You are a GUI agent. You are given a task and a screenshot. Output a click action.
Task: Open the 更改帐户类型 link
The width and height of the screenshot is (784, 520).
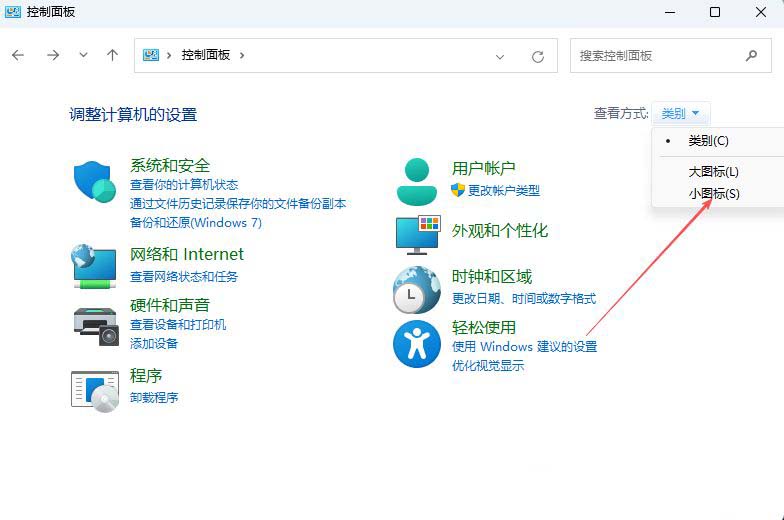(x=503, y=190)
